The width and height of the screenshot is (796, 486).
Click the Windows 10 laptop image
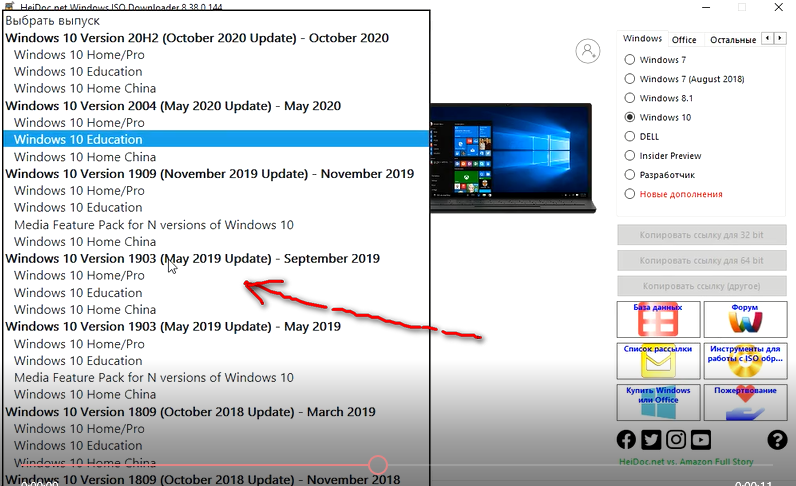pos(513,158)
